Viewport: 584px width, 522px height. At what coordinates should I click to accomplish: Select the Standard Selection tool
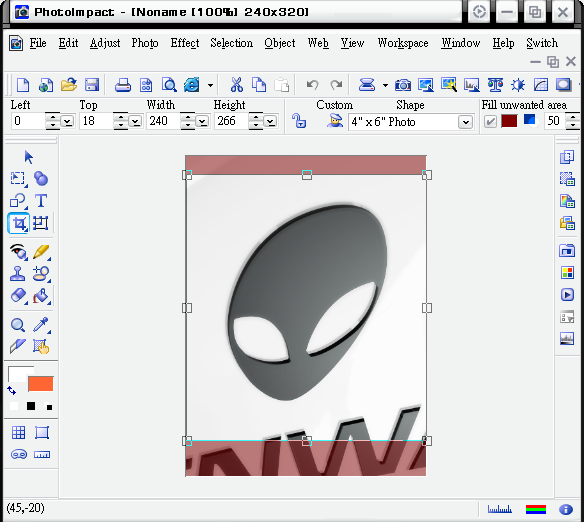[18, 179]
